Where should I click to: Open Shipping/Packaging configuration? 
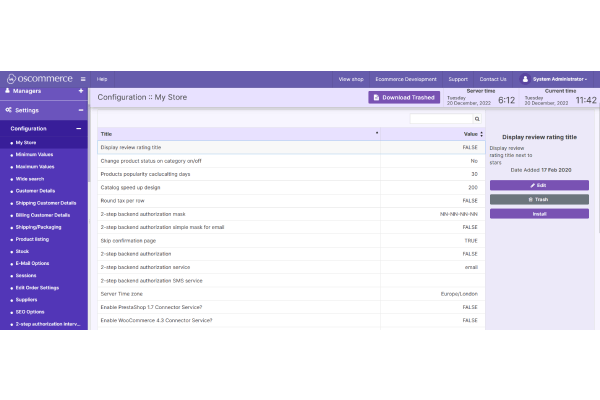pos(38,227)
